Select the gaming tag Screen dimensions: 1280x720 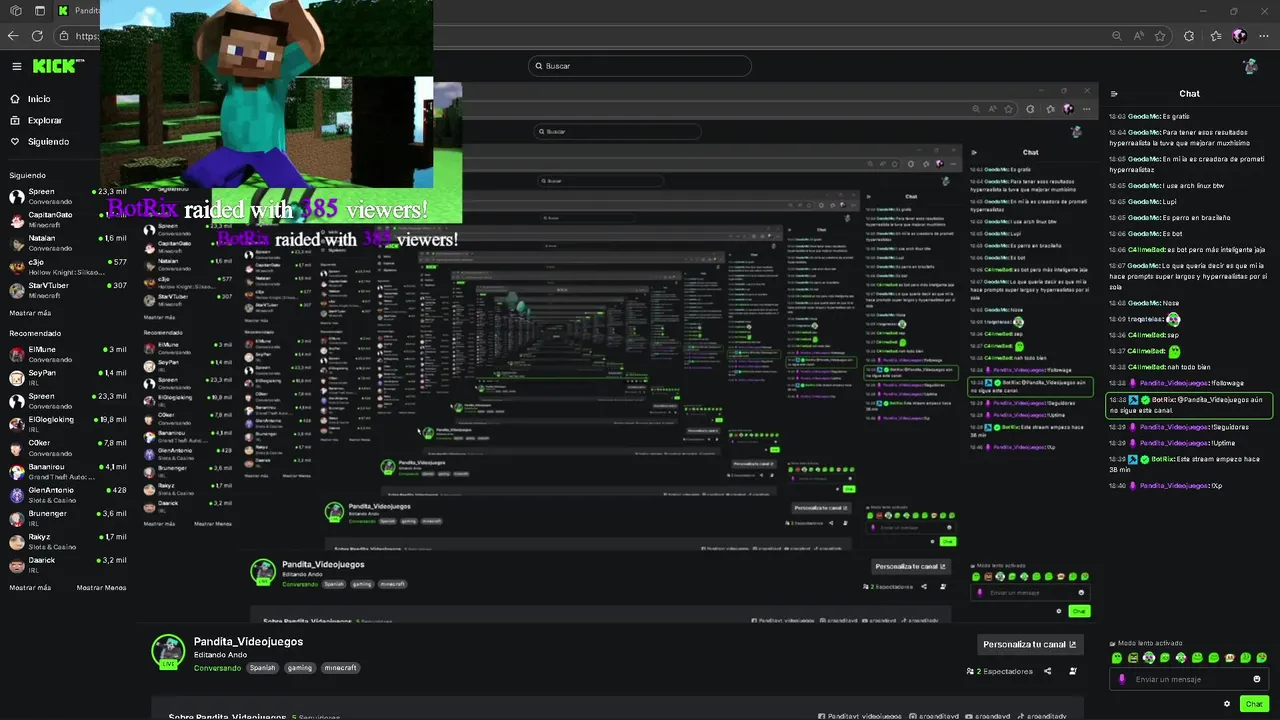300,668
